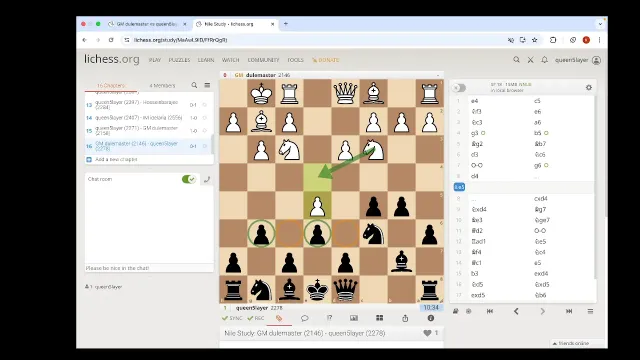Image resolution: width=640 pixels, height=360 pixels.
Task: Open the browser extensions icon
Action: [x=553, y=40]
